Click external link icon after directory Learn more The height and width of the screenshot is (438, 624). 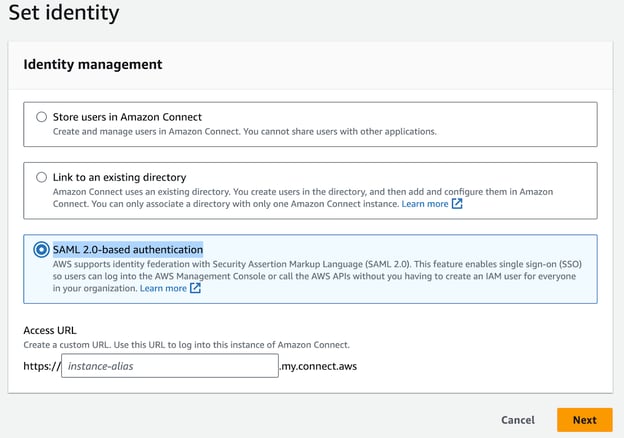click(x=457, y=204)
